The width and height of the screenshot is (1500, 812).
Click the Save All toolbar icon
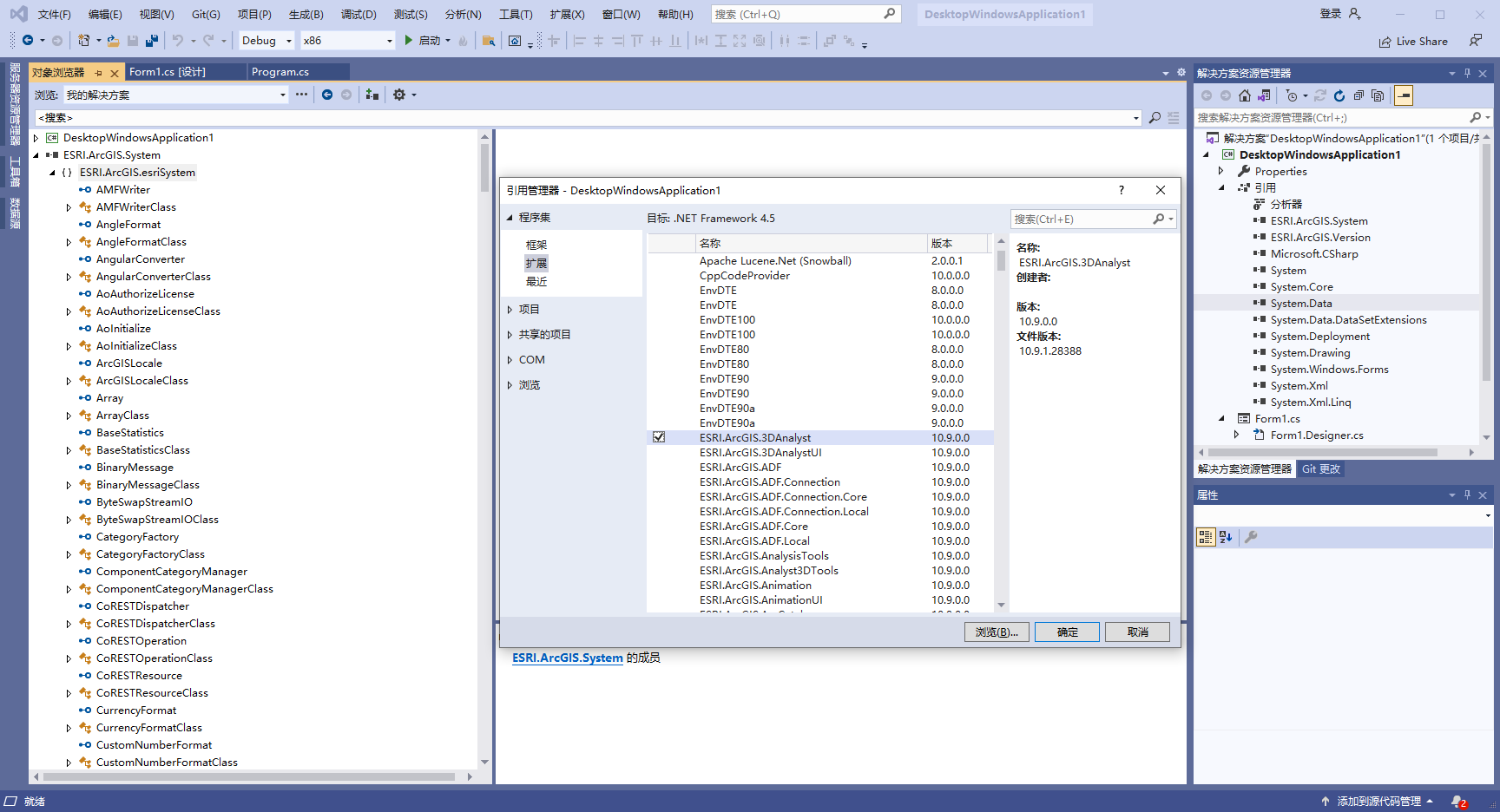point(152,41)
